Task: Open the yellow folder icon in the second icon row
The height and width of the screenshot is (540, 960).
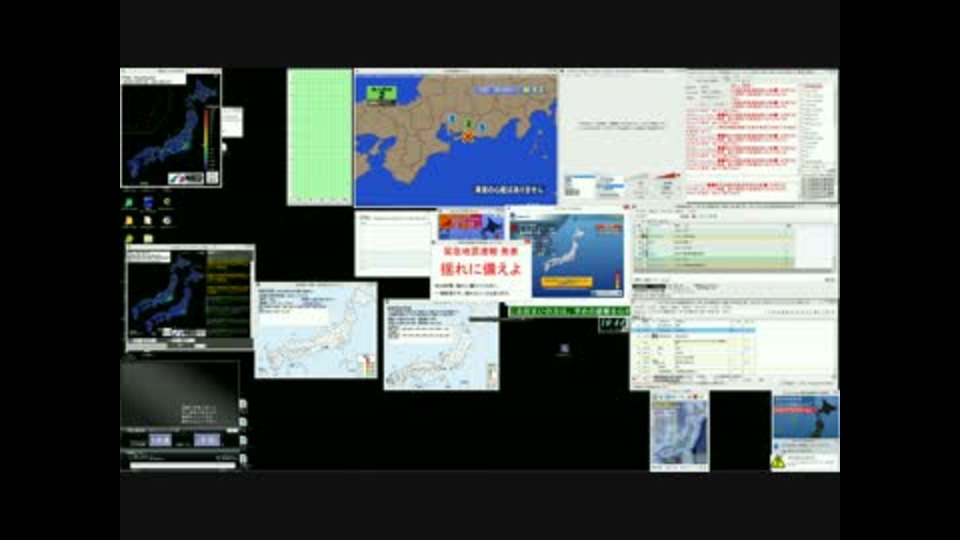Action: click(129, 221)
